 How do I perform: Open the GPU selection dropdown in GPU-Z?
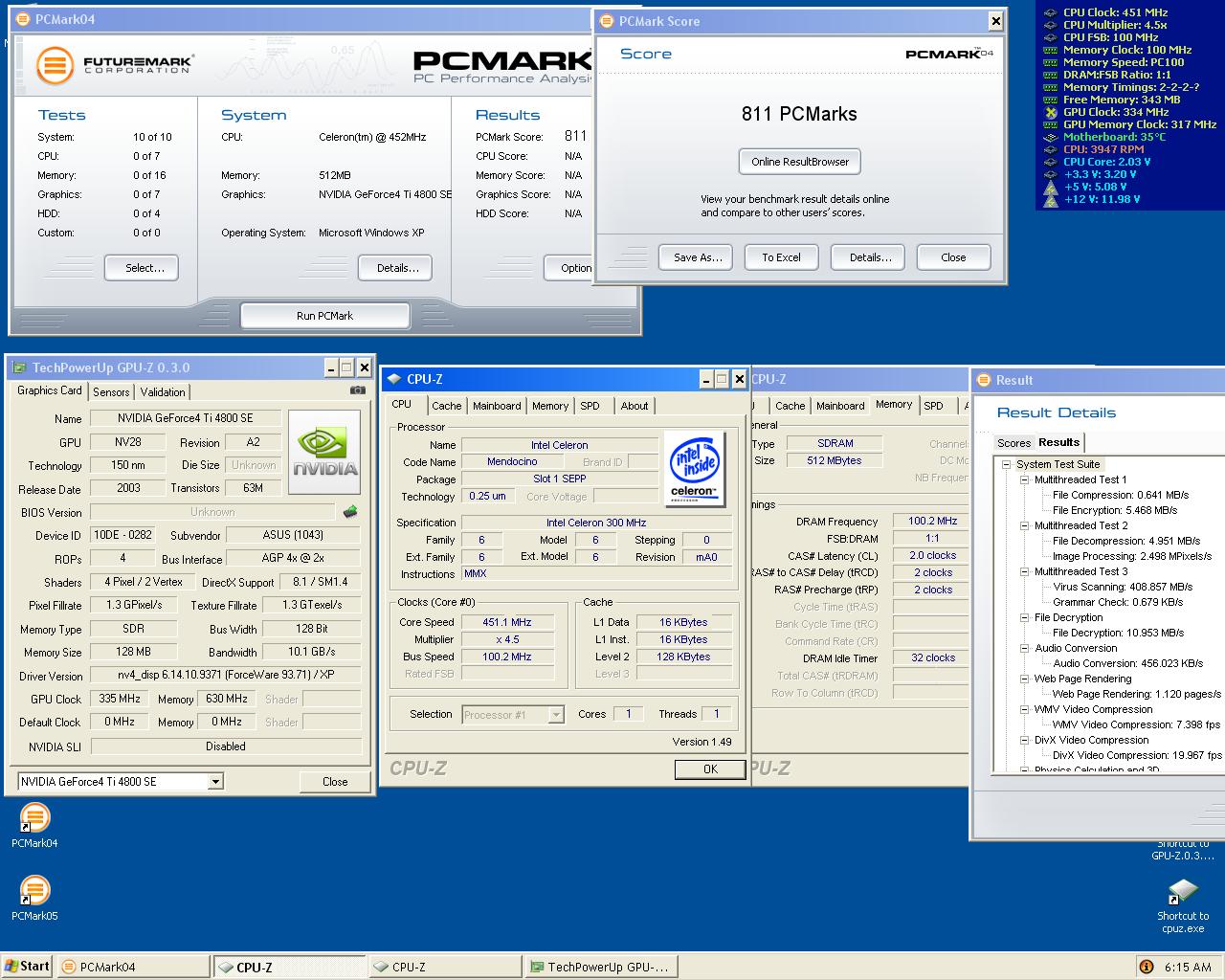(215, 782)
